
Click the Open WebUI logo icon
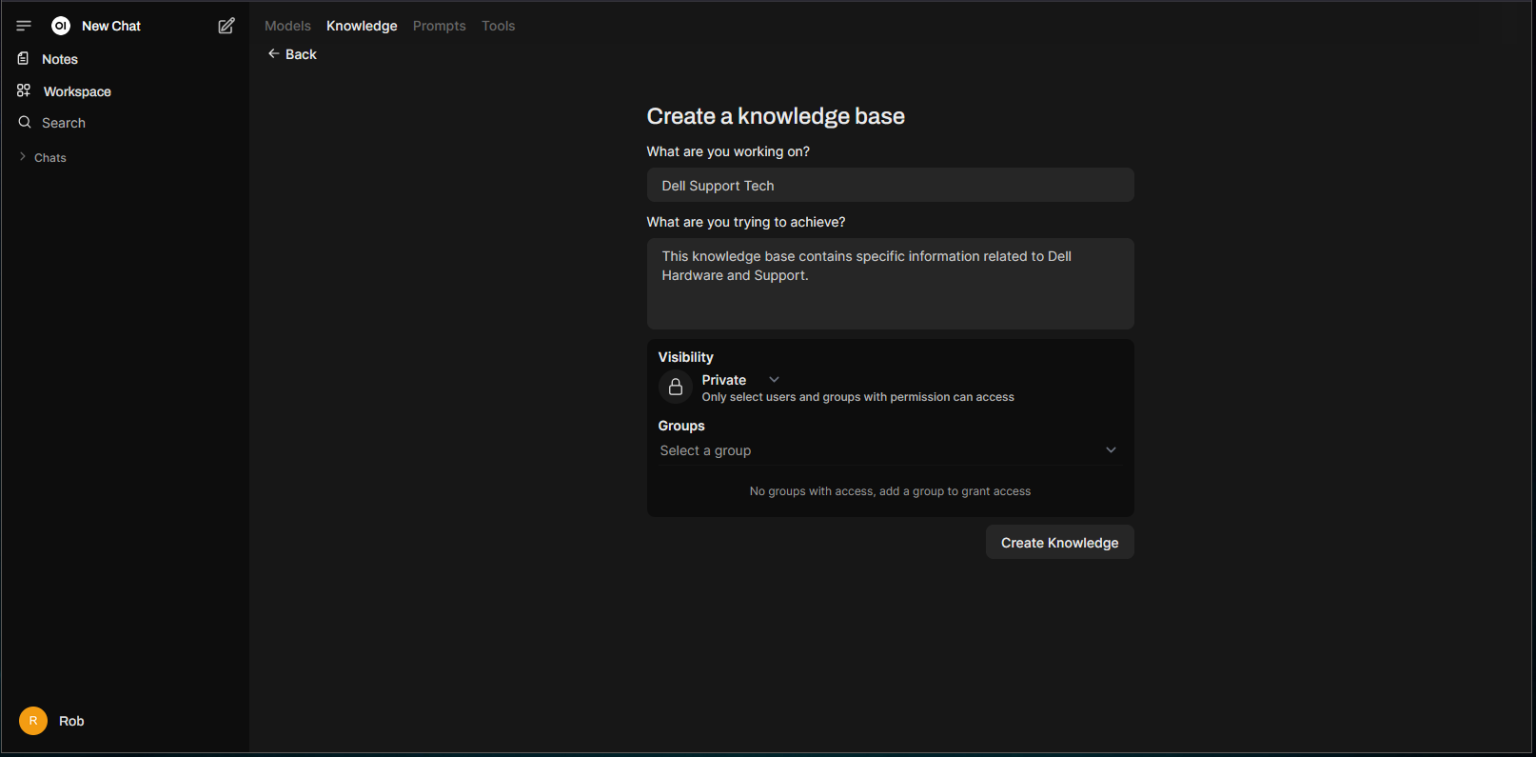pos(61,26)
